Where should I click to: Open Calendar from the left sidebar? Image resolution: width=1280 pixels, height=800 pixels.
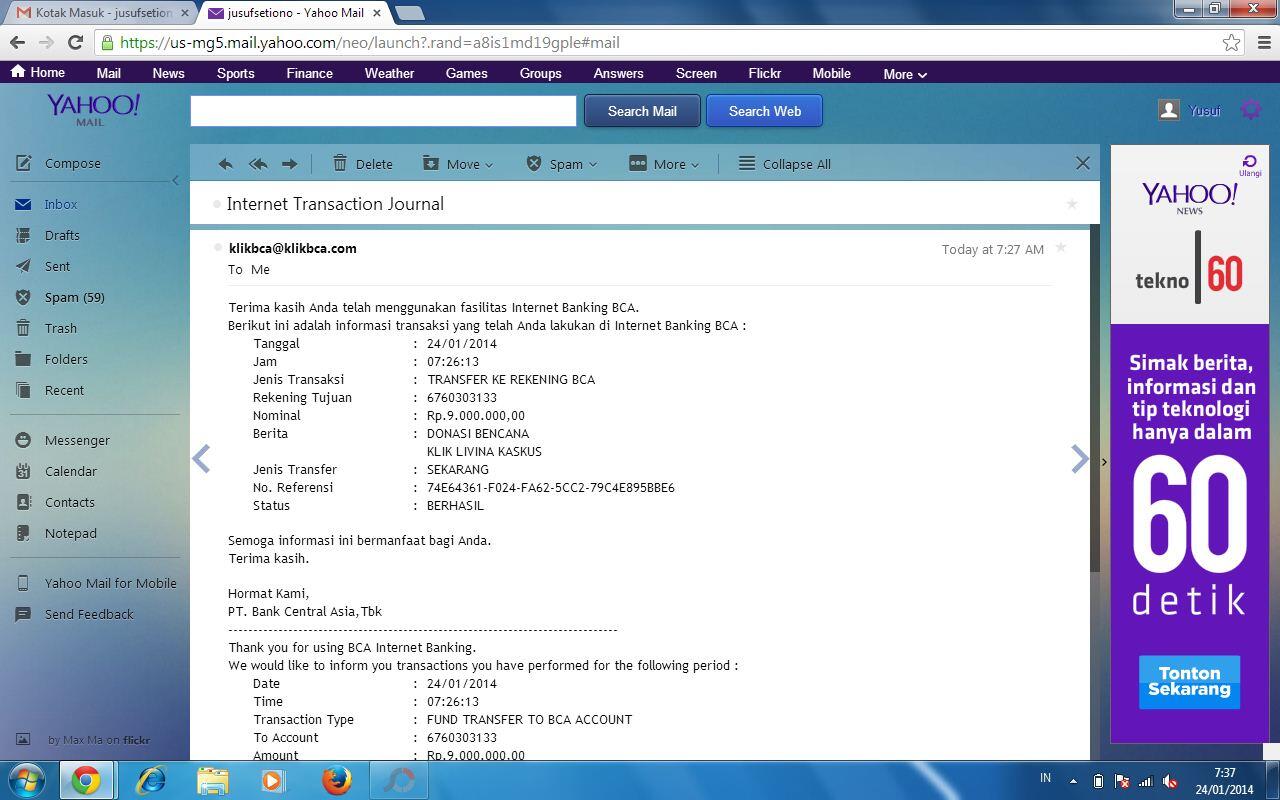(x=70, y=471)
